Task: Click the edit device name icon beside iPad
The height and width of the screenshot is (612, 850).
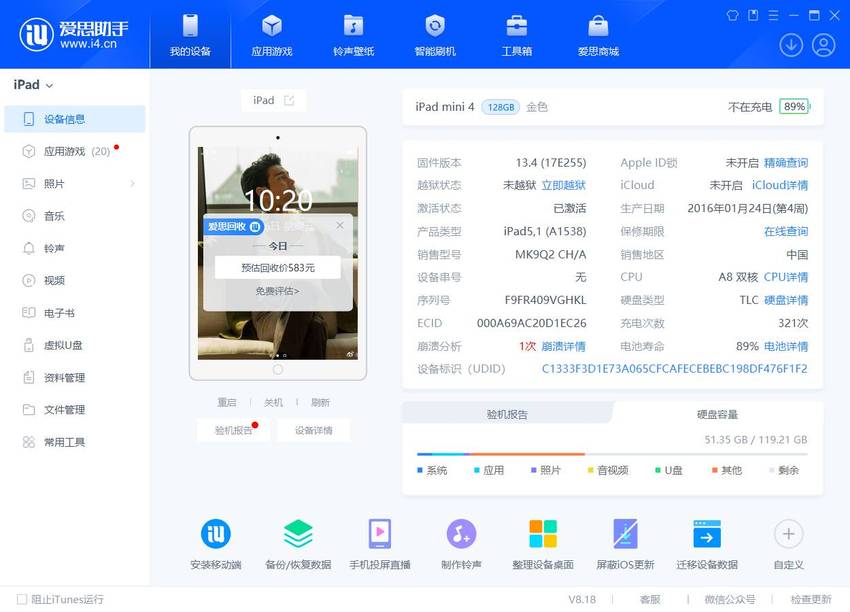Action: click(289, 100)
